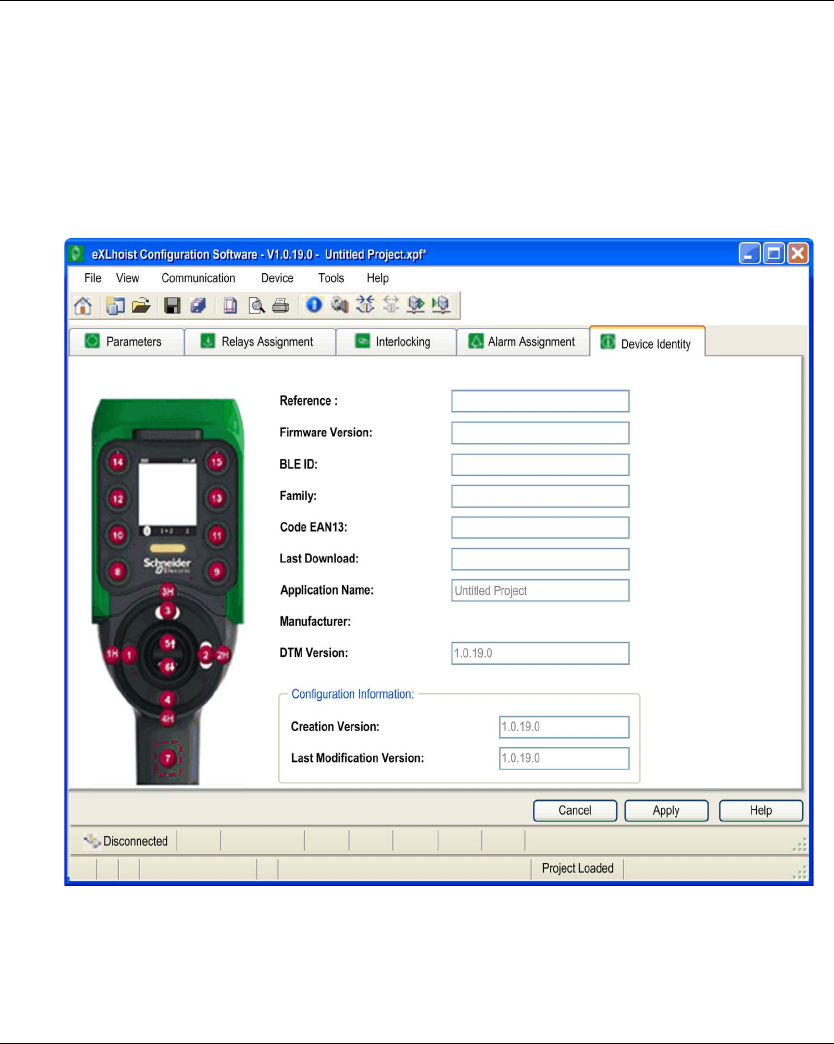This screenshot has height=1044, width=834.
Task: Click remote joystick button 2H
Action: click(222, 654)
